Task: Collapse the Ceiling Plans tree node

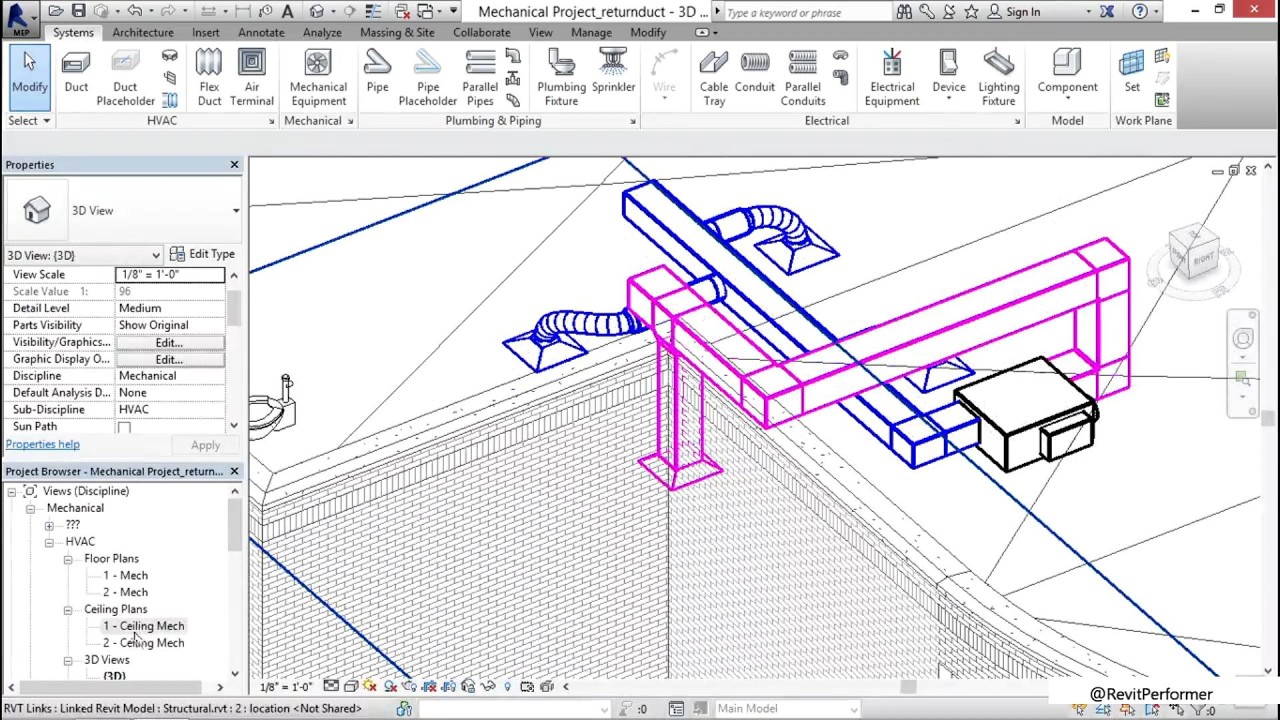Action: tap(68, 609)
